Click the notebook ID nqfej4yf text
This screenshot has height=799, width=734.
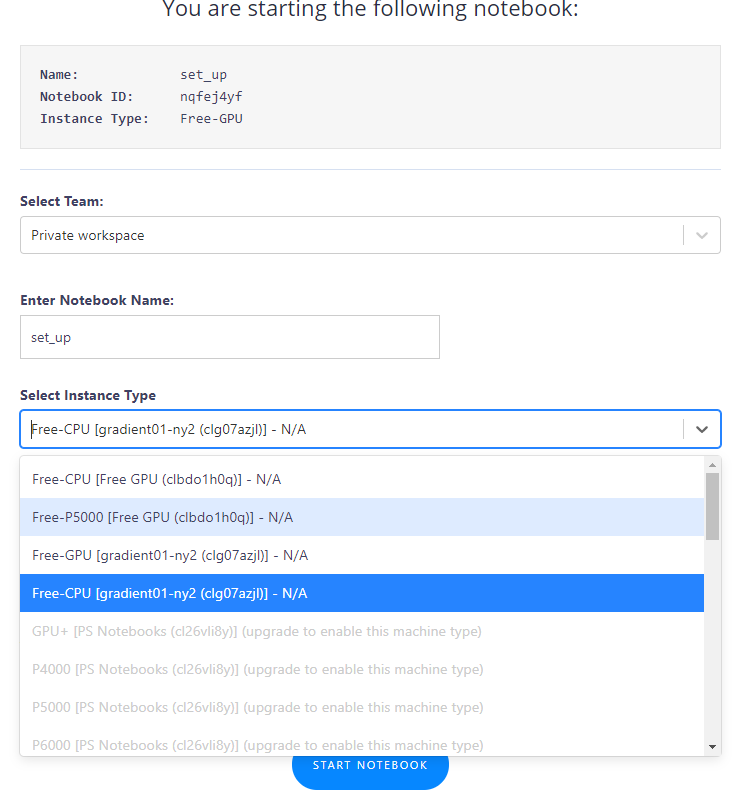point(211,97)
